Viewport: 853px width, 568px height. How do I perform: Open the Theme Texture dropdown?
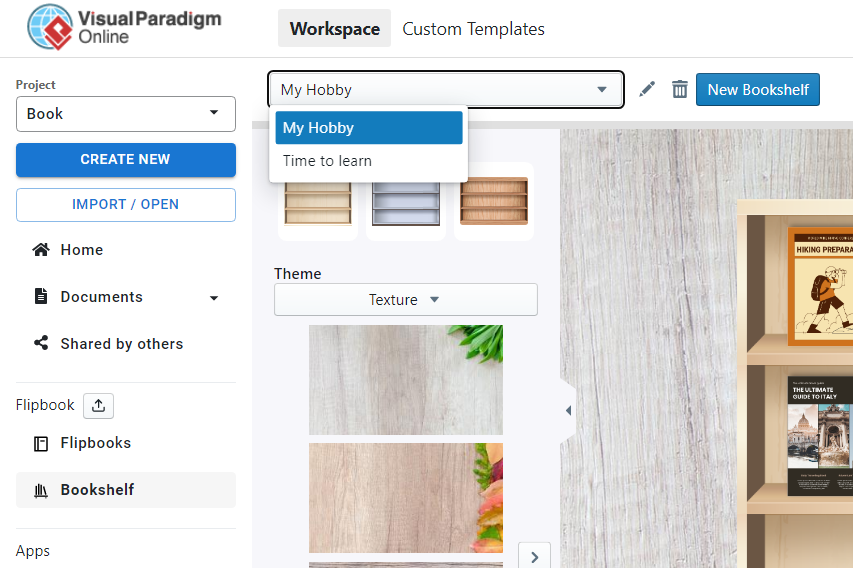coord(406,300)
